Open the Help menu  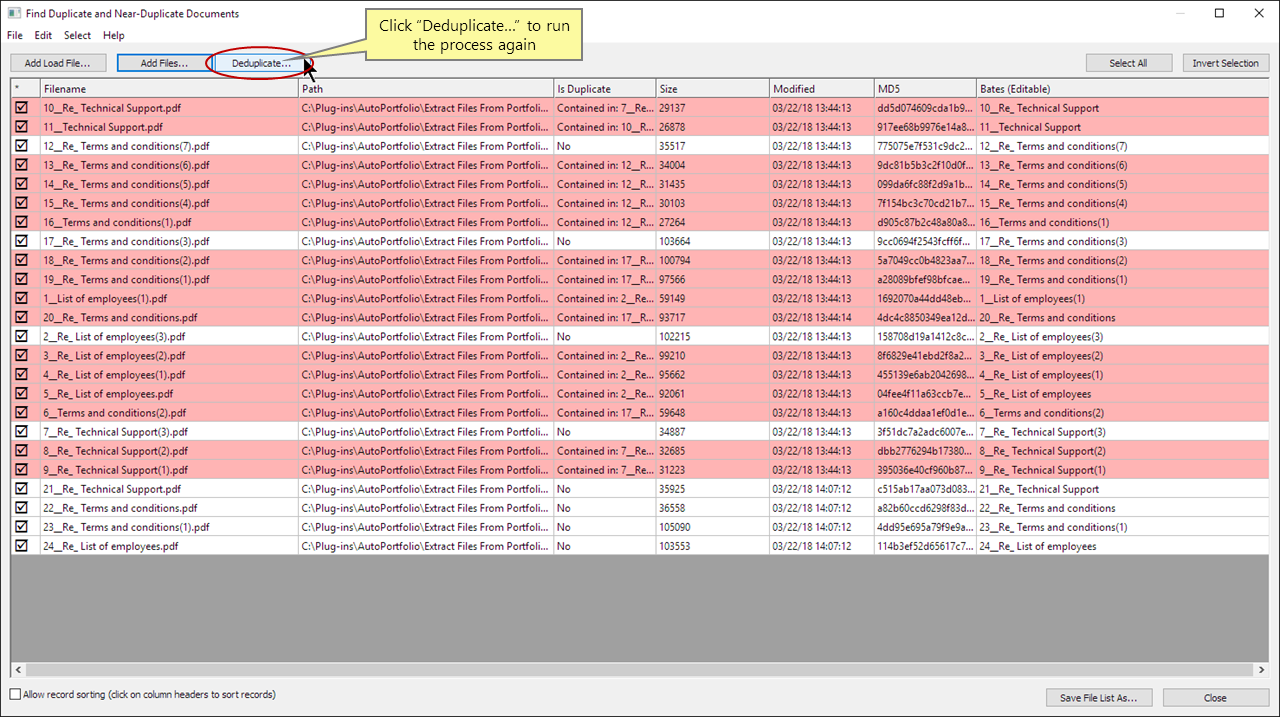pos(113,35)
